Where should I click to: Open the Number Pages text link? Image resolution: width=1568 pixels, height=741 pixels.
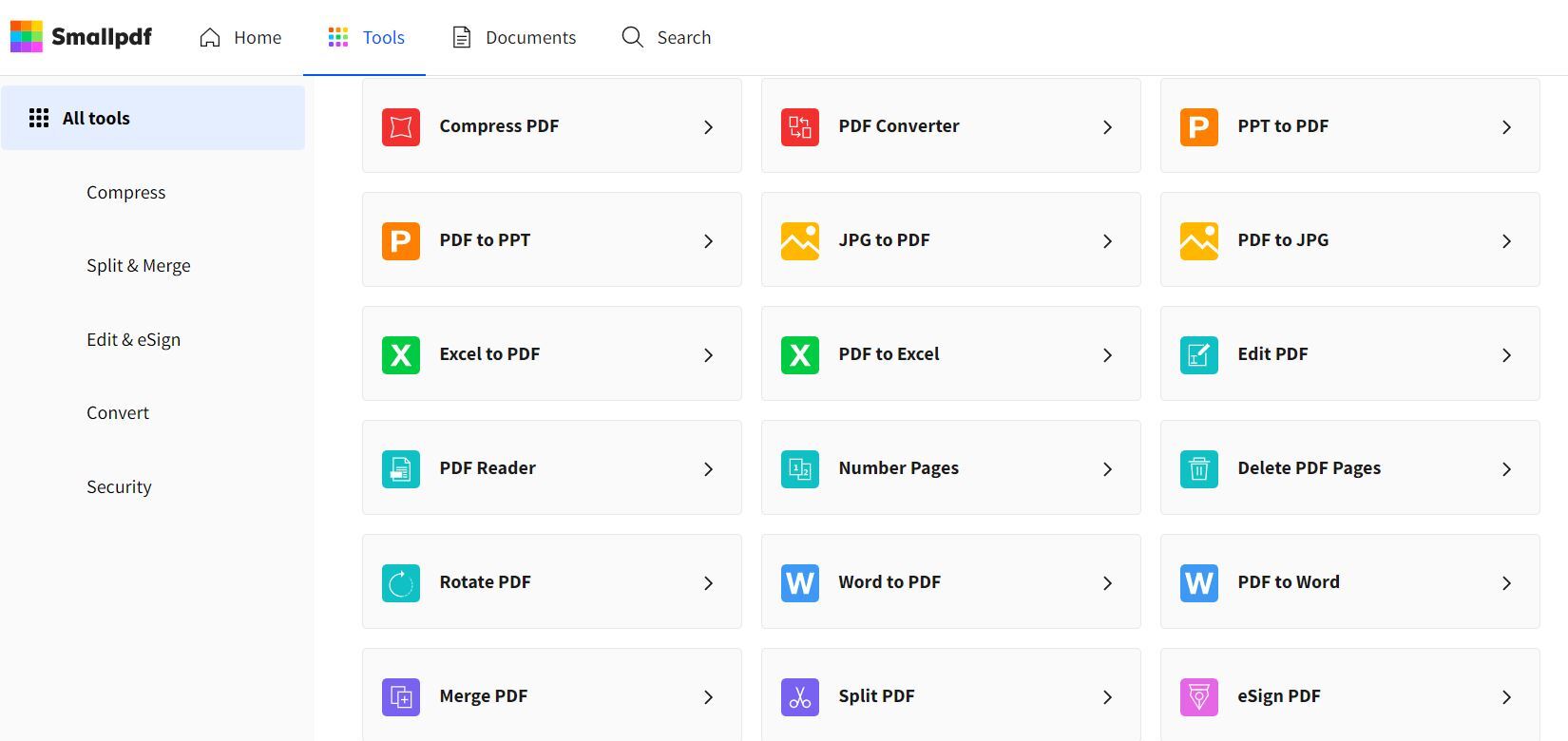(898, 468)
